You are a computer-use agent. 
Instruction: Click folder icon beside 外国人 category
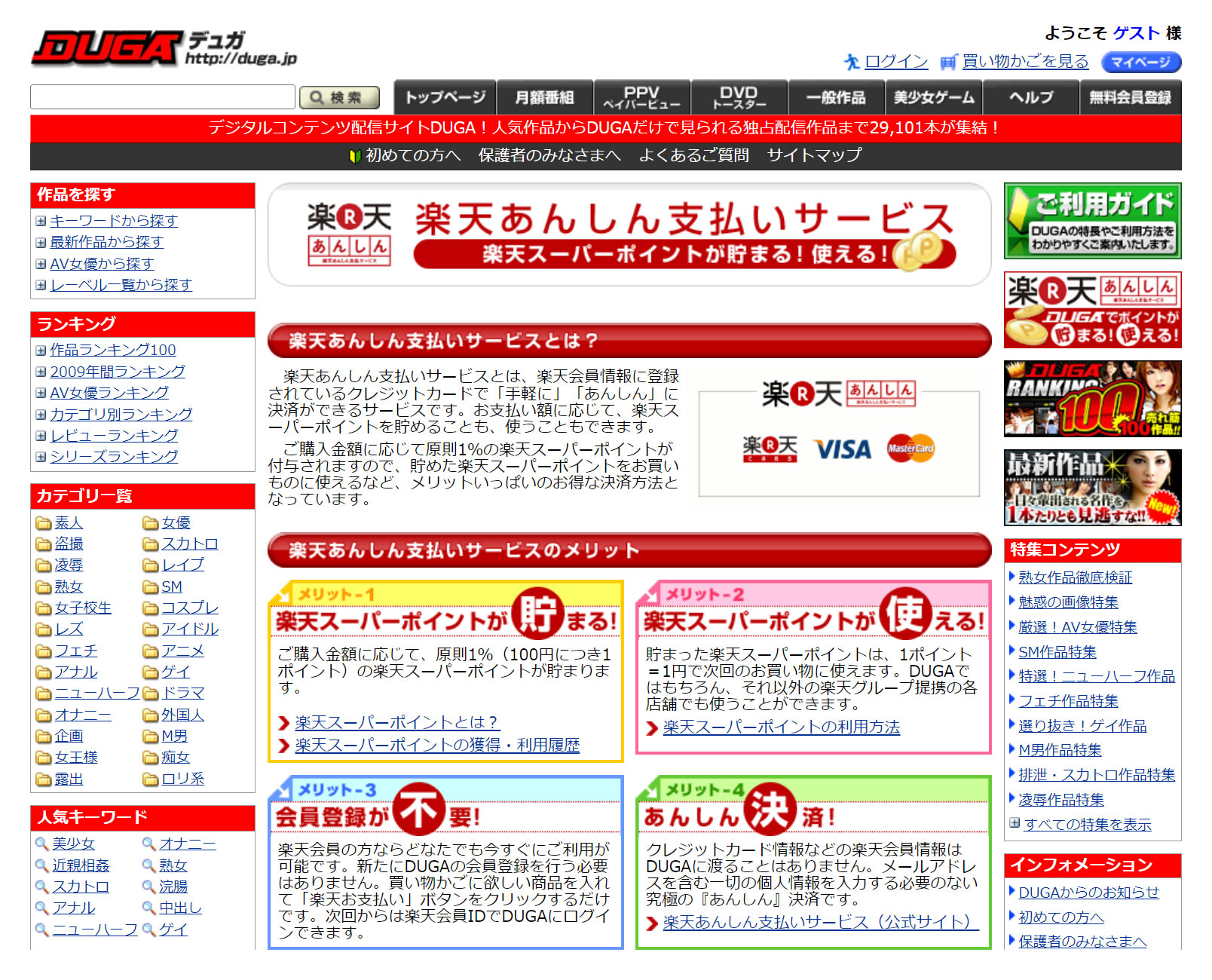pyautogui.click(x=151, y=715)
